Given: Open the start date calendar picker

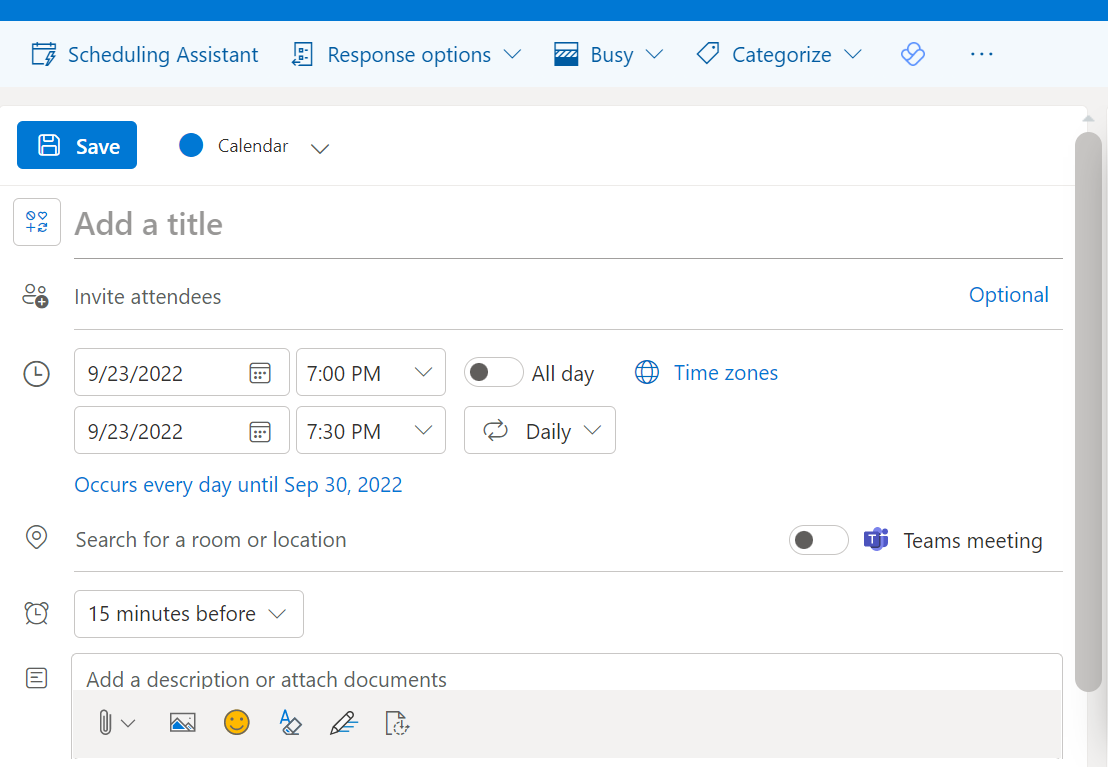Looking at the screenshot, I should [261, 372].
